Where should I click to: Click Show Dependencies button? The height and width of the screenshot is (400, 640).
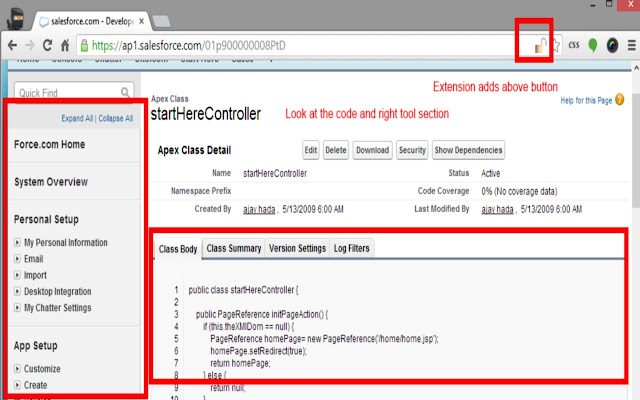click(469, 150)
